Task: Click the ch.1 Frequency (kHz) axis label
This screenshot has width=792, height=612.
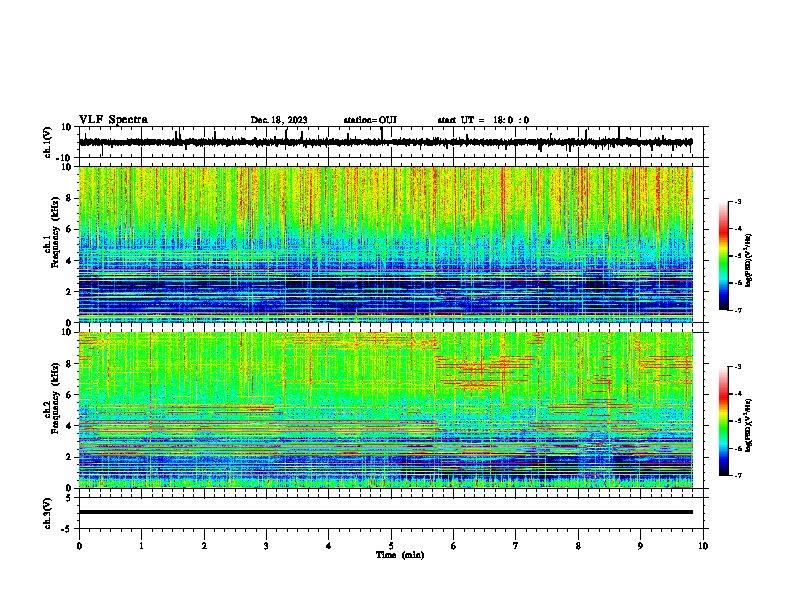Action: [x=52, y=233]
